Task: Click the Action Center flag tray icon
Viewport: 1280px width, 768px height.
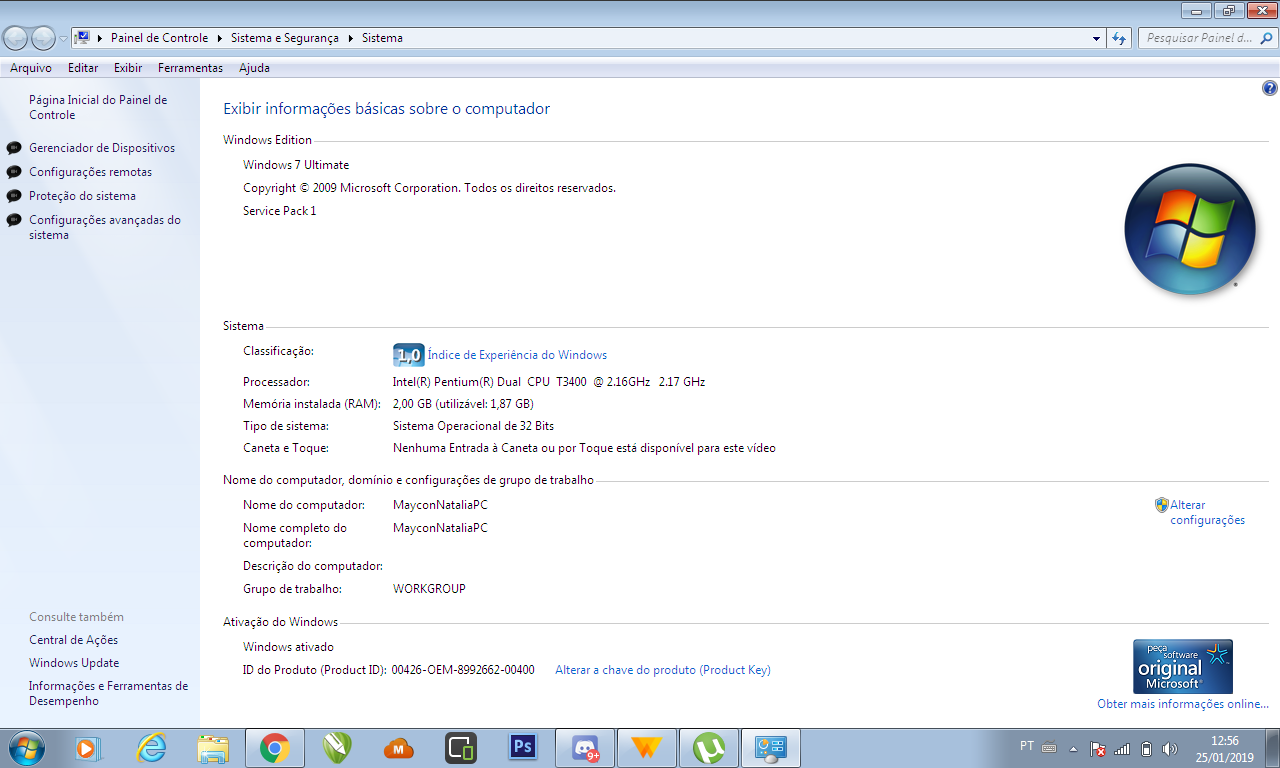Action: pyautogui.click(x=1097, y=748)
